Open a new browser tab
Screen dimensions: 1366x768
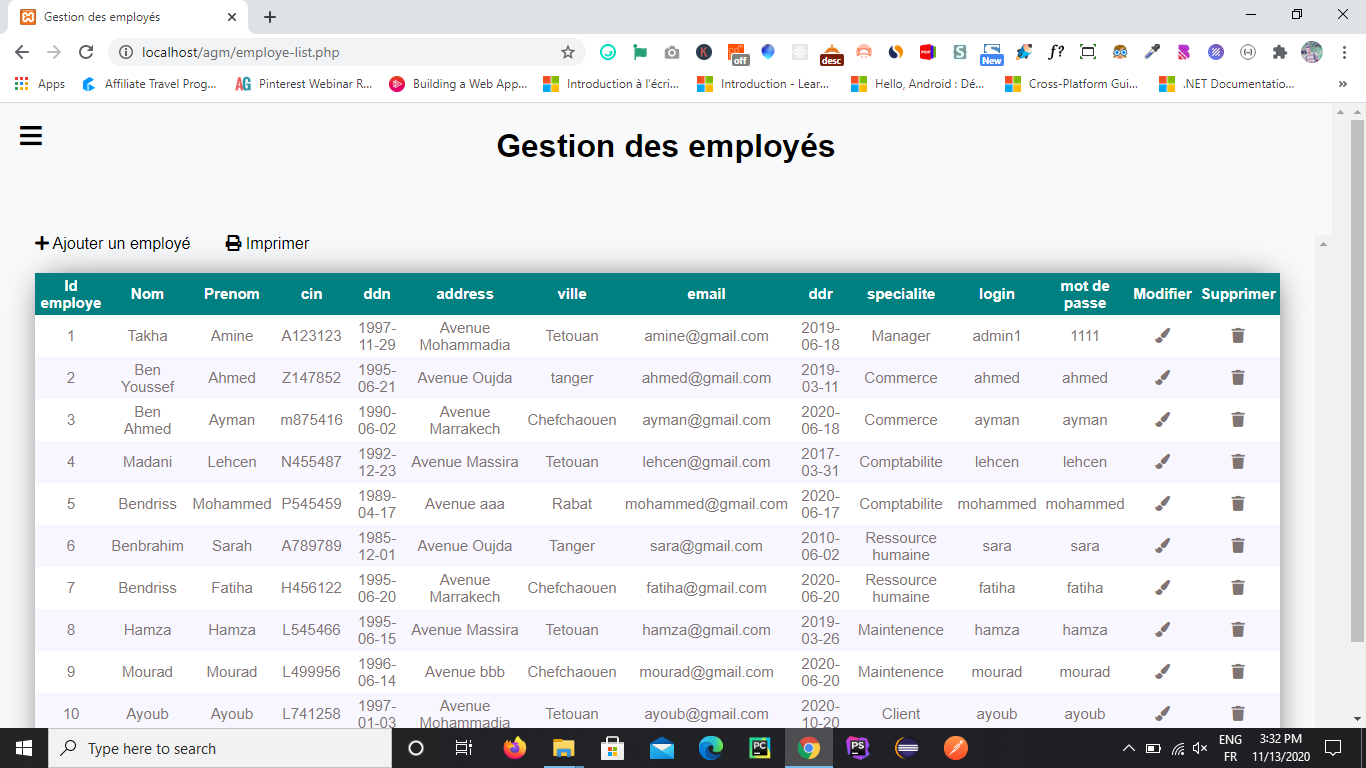[x=270, y=17]
